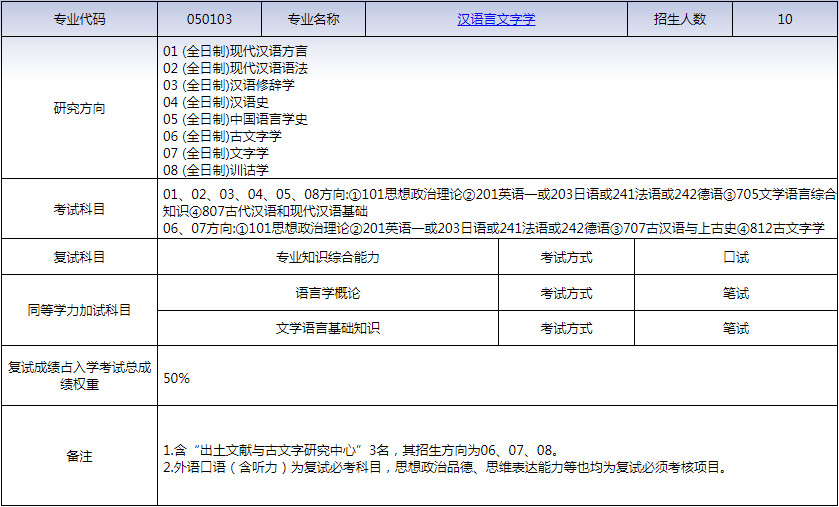Click the major code 050103 cell

click(x=209, y=19)
